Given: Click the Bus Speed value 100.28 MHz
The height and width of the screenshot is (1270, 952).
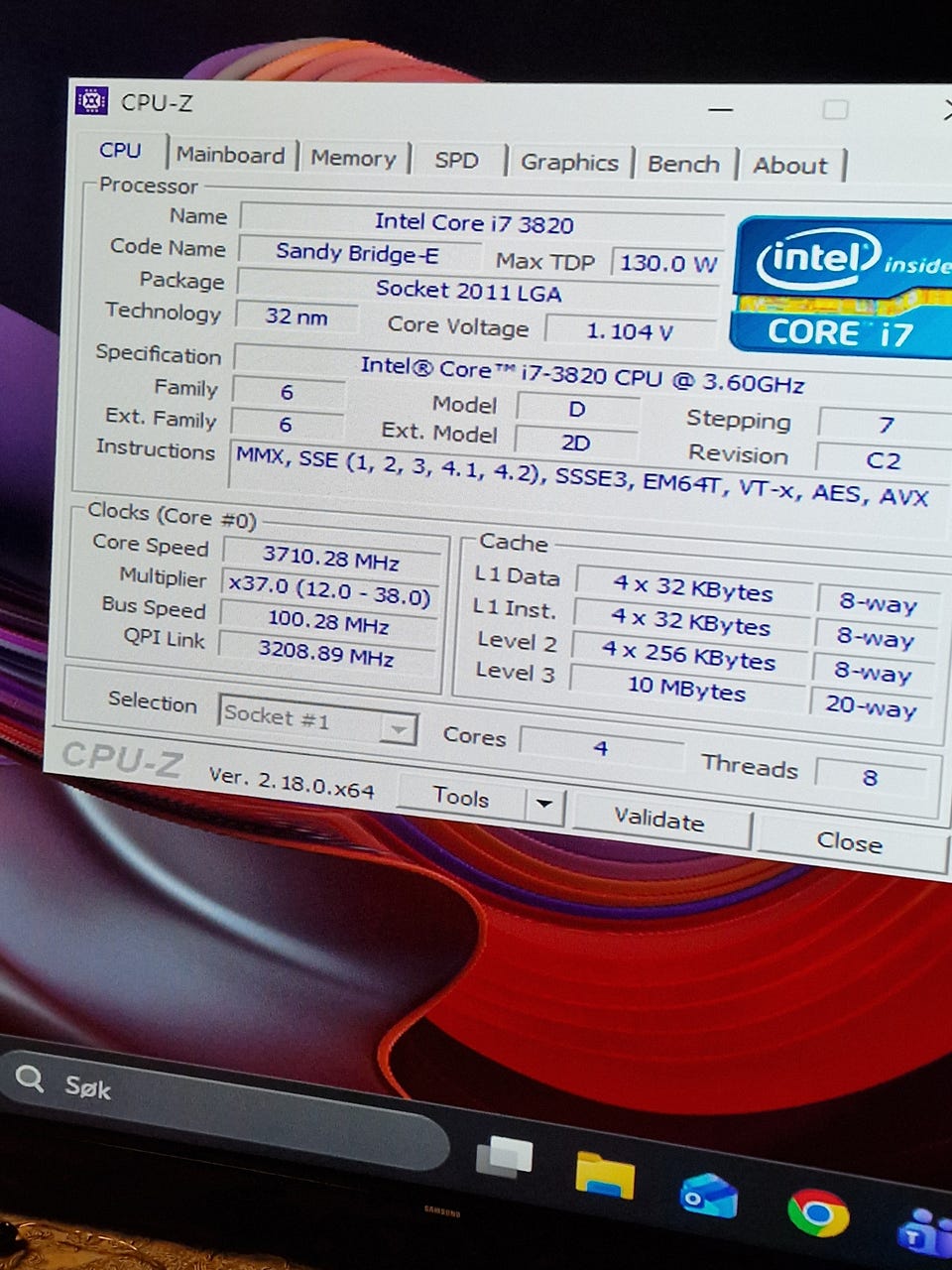Looking at the screenshot, I should tap(328, 623).
